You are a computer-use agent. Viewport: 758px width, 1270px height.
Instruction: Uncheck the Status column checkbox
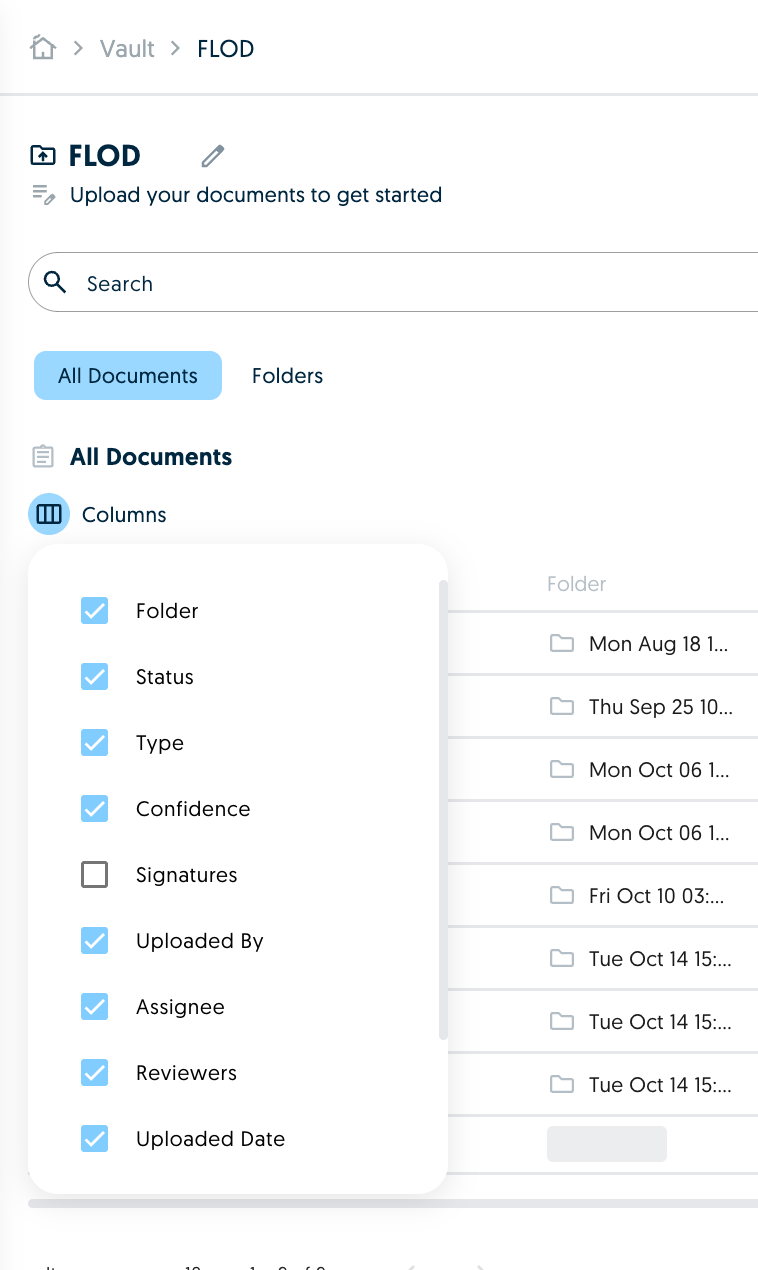tap(94, 677)
